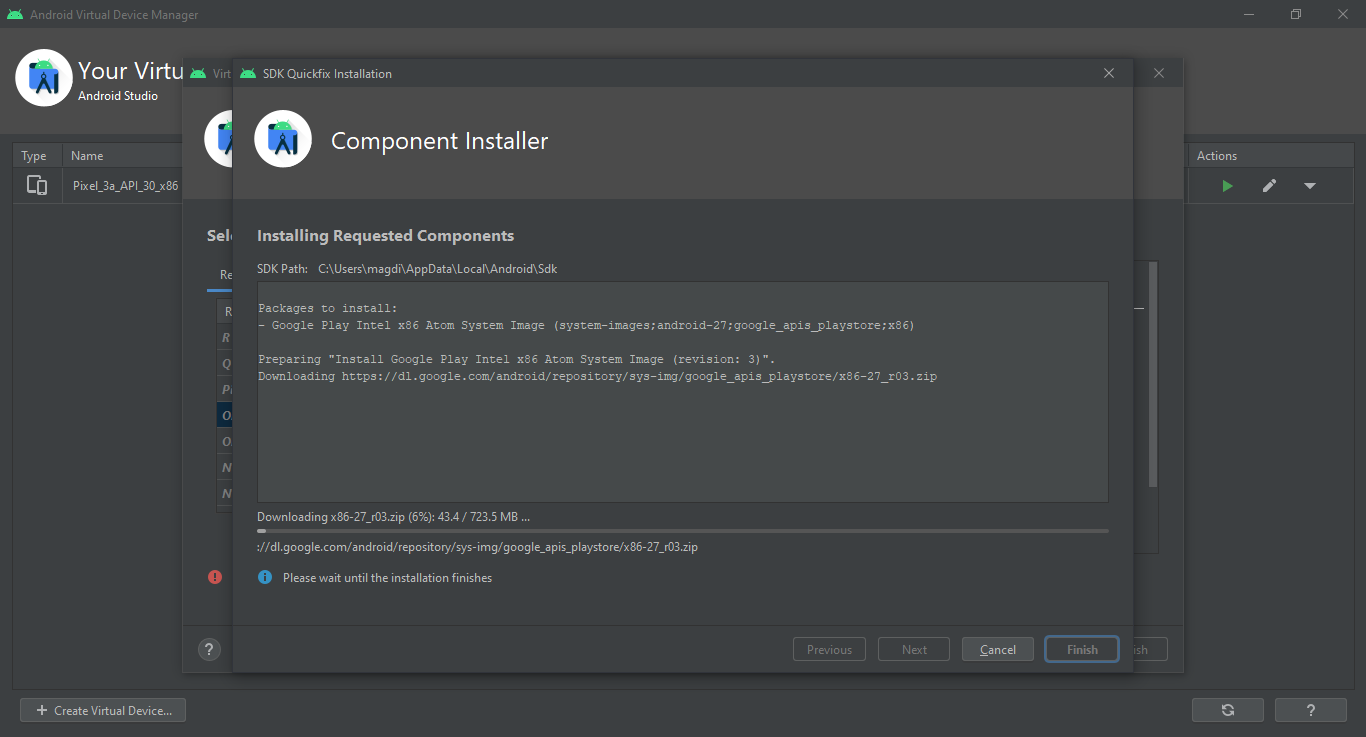Click the Finish button in SDK Quickfix dialog
The width and height of the screenshot is (1366, 737).
click(x=1082, y=649)
